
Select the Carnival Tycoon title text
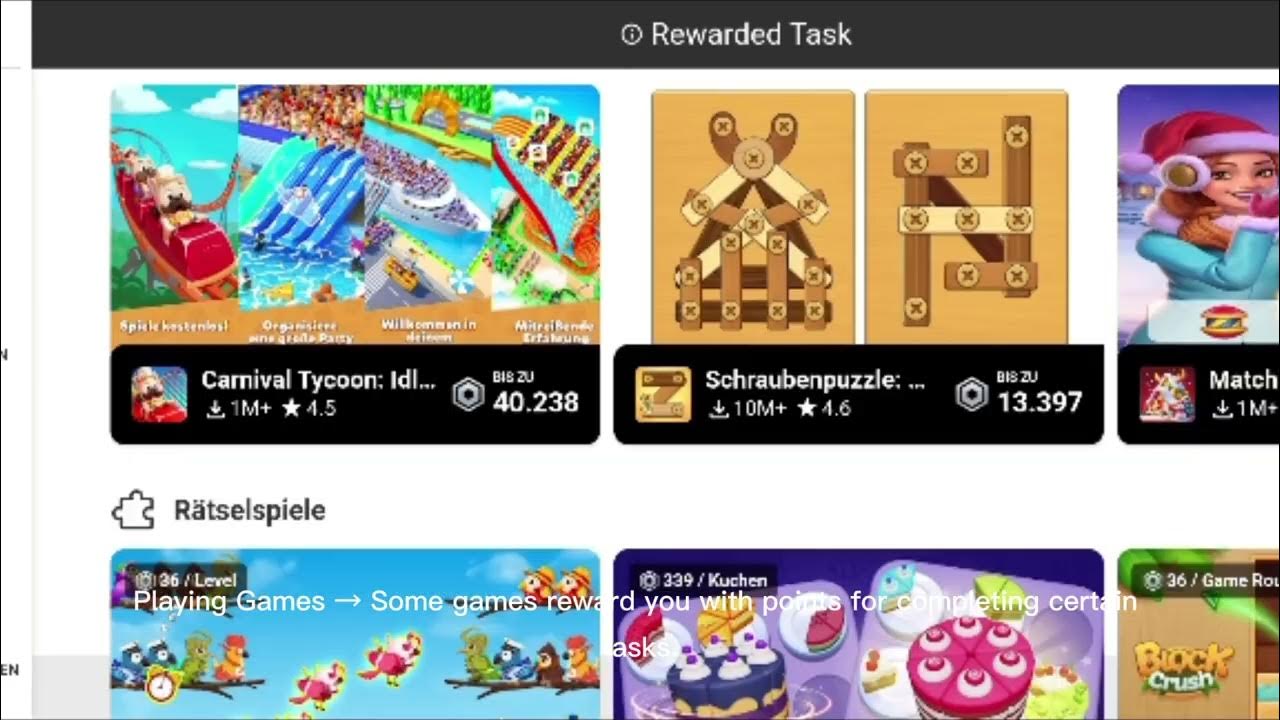coord(319,380)
